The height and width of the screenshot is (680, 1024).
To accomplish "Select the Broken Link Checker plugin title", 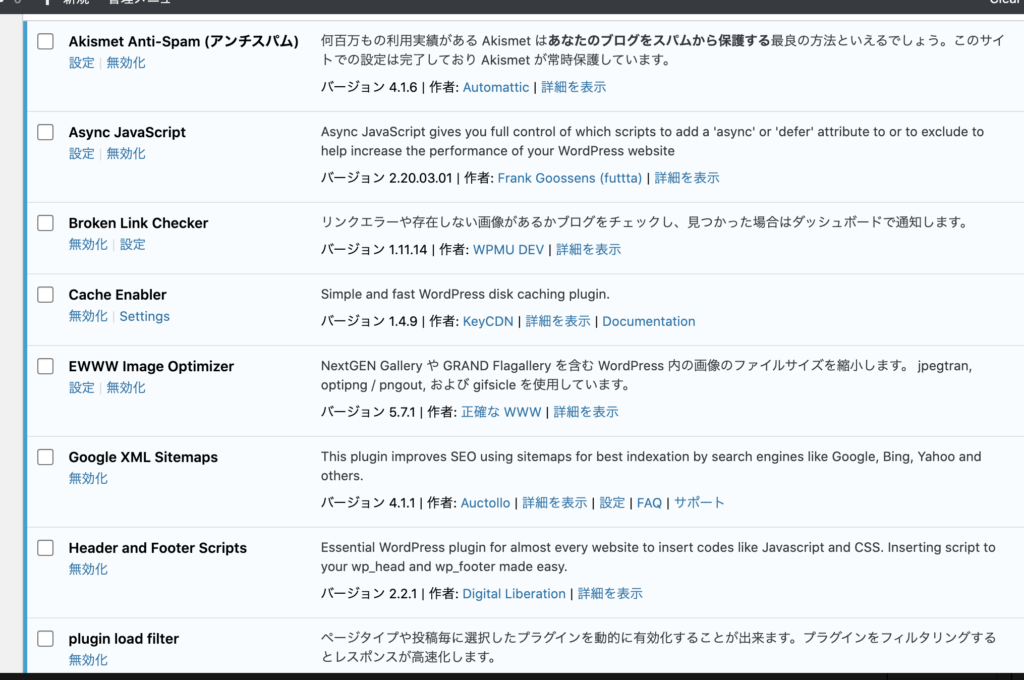I will tap(138, 223).
